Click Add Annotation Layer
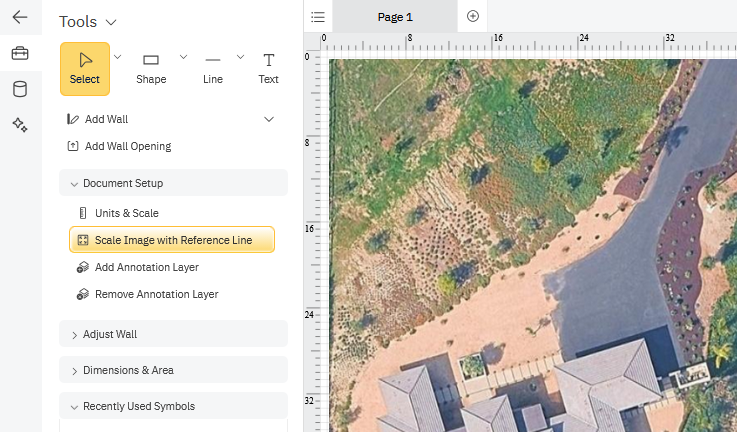This screenshot has height=432, width=737. [x=146, y=267]
